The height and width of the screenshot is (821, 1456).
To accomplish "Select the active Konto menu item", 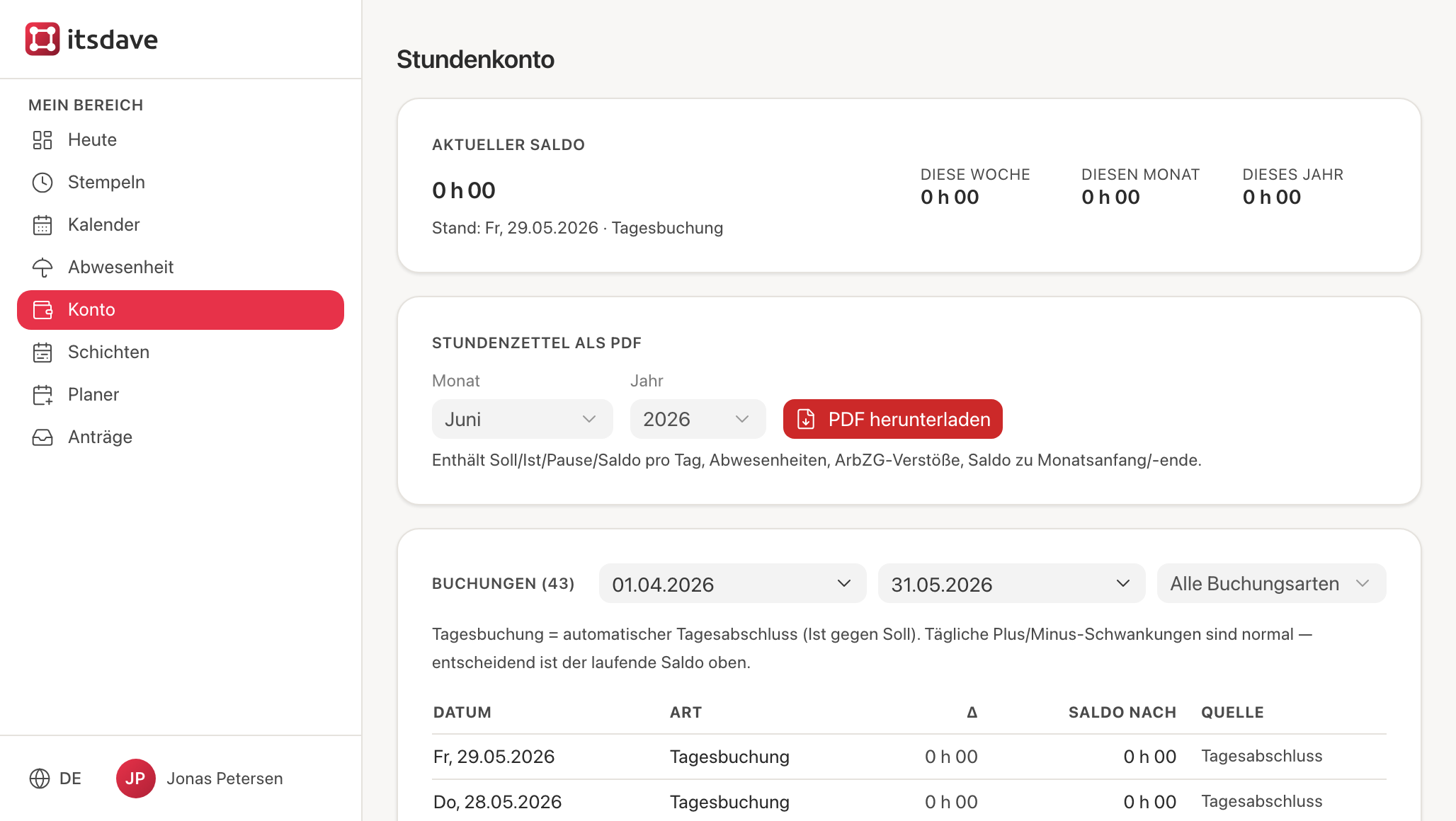I will (181, 310).
